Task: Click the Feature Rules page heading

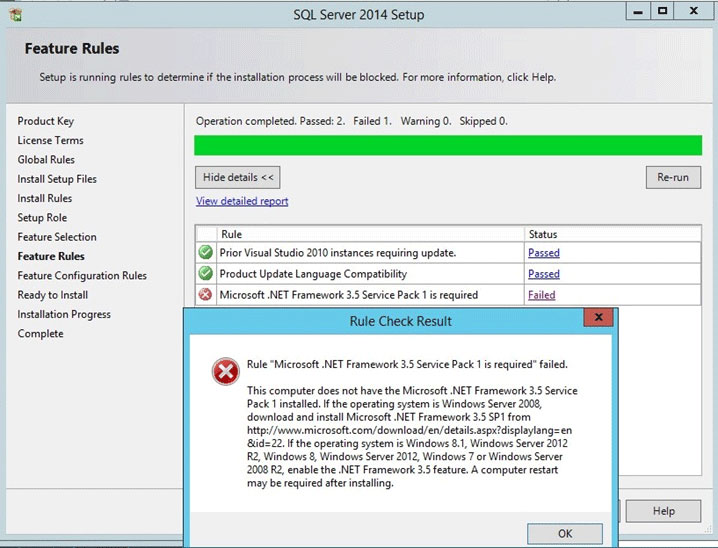Action: 72,49
